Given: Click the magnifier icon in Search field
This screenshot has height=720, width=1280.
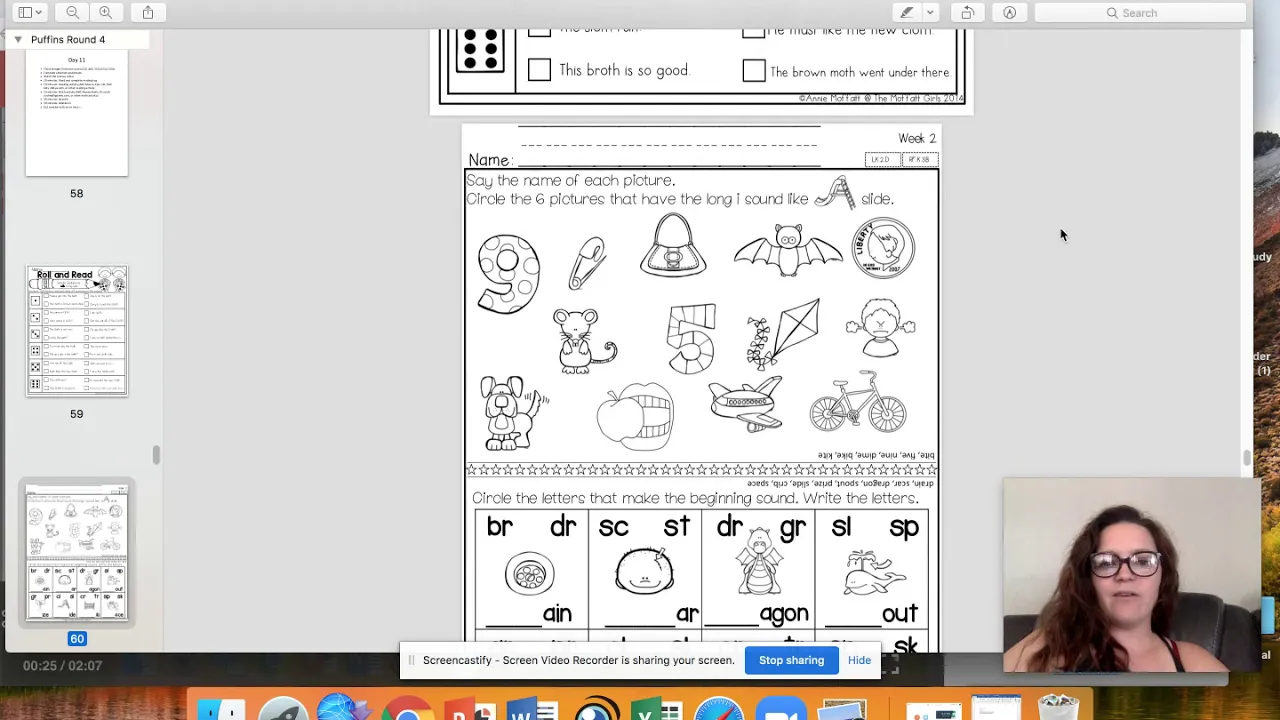Looking at the screenshot, I should (1112, 13).
